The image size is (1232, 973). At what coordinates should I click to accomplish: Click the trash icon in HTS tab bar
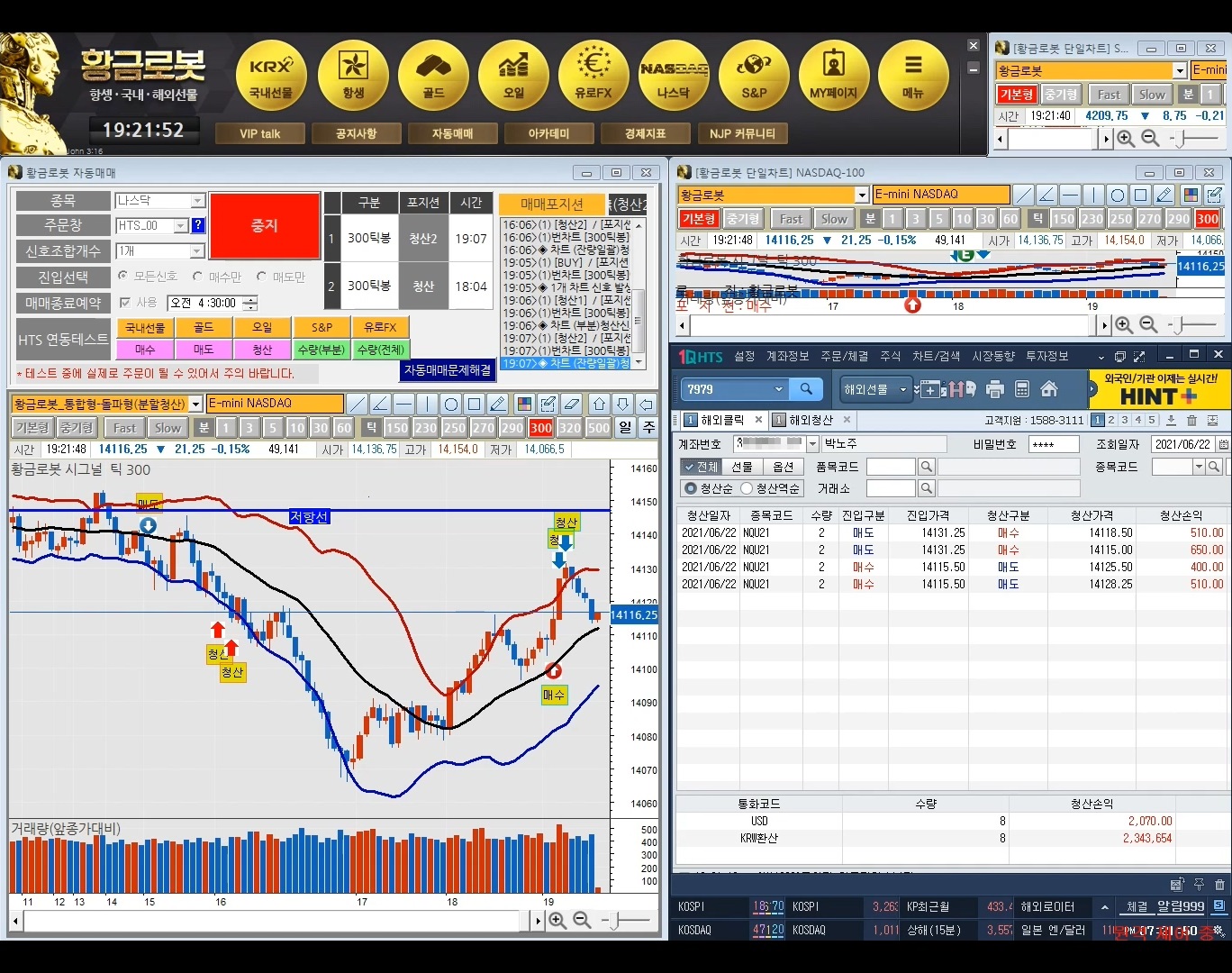click(1191, 421)
